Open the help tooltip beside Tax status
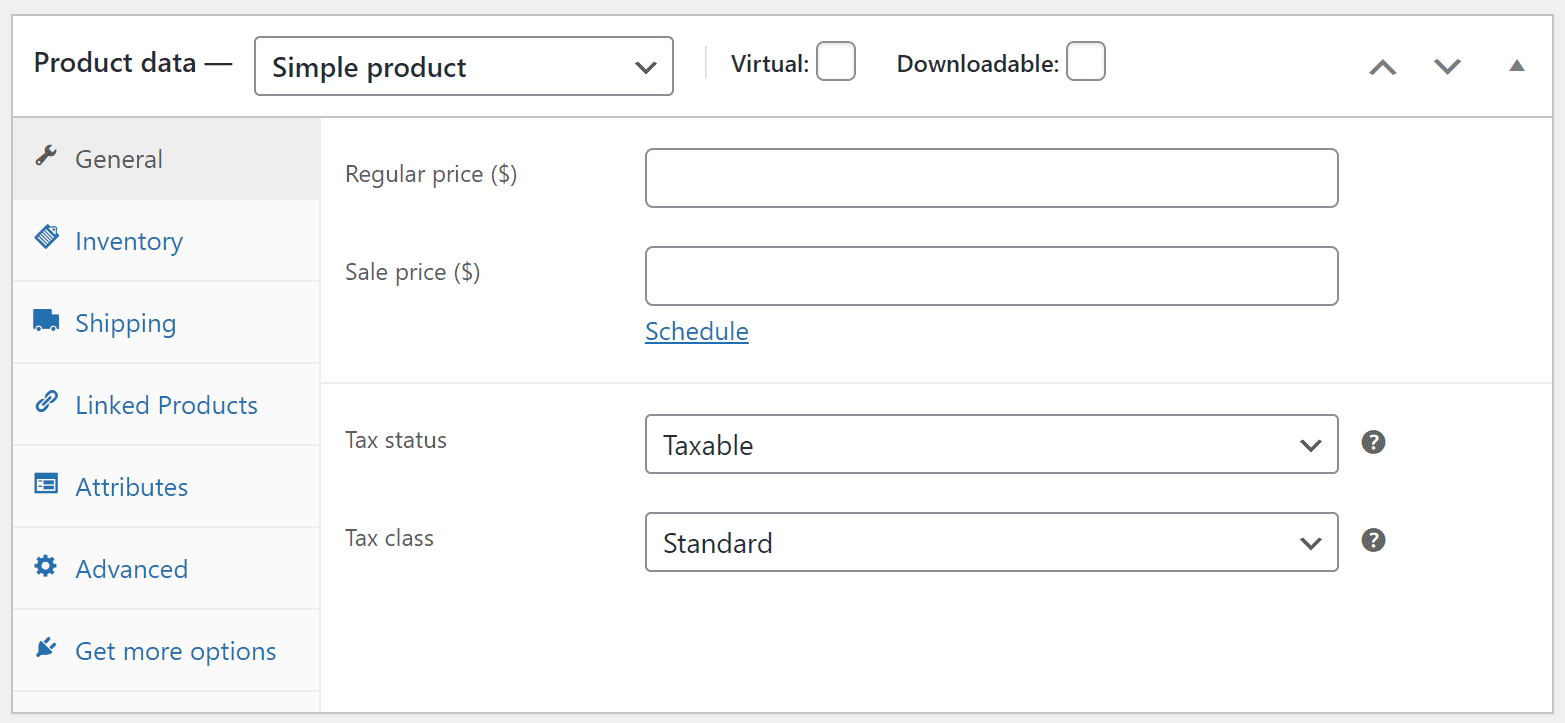Image resolution: width=1565 pixels, height=723 pixels. pos(1373,441)
